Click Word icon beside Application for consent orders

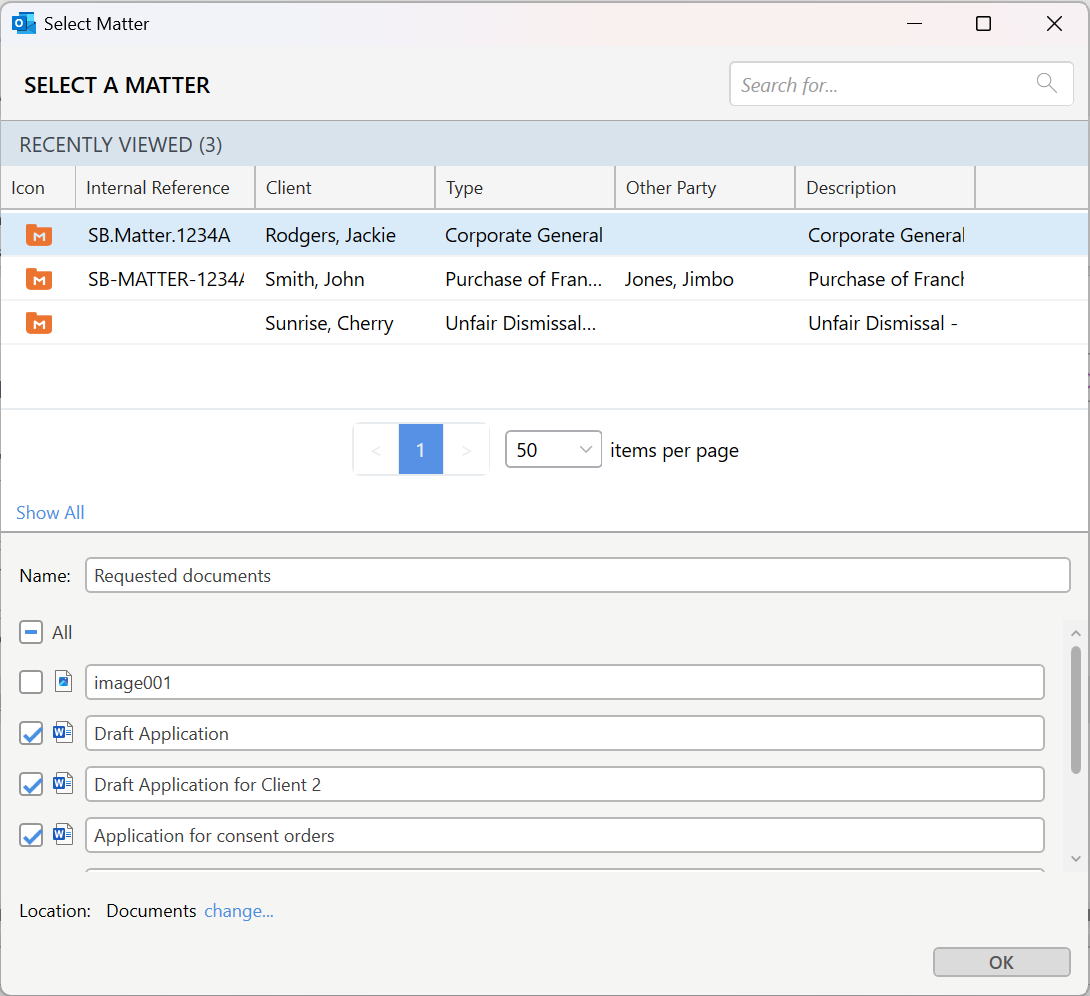coord(63,834)
